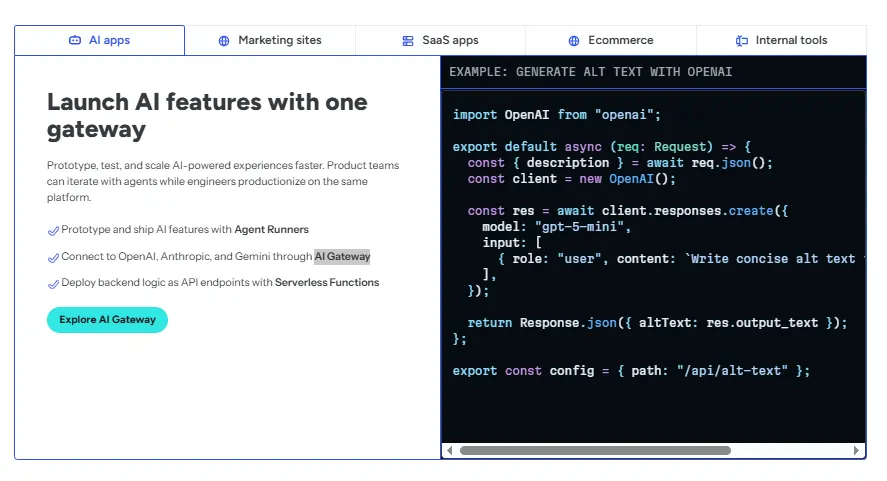Click the 'Launch AI features with one gateway' heading
The width and height of the screenshot is (887, 481).
(207, 115)
